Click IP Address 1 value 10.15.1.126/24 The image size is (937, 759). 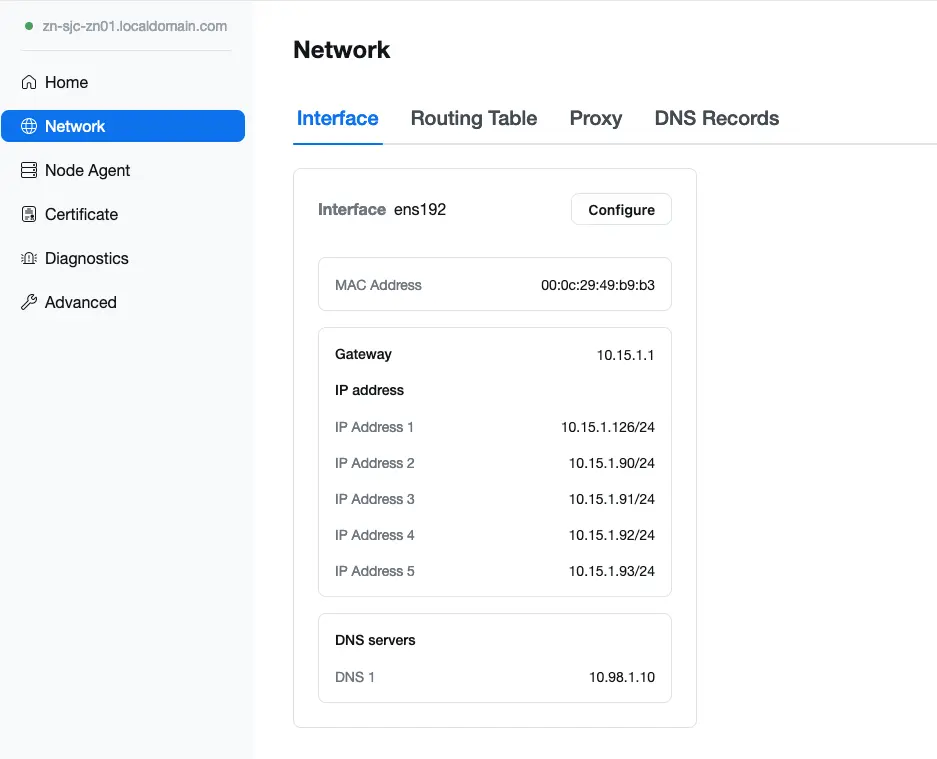pyautogui.click(x=607, y=427)
